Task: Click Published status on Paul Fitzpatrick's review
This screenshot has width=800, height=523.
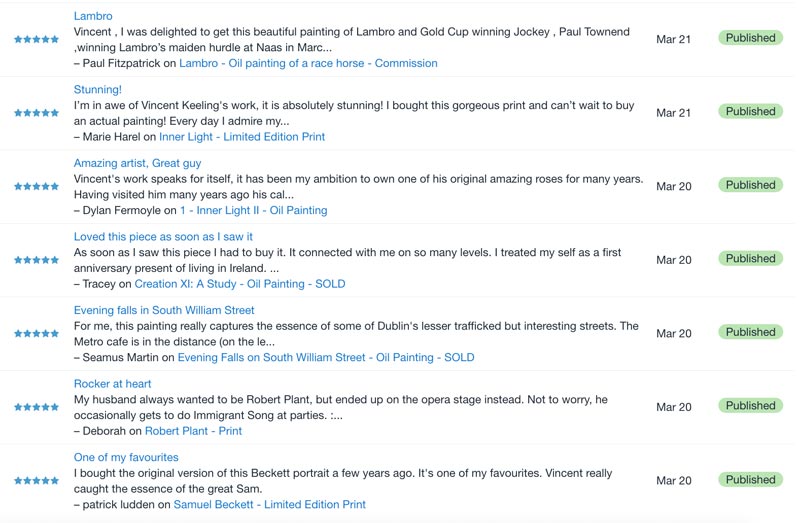Action: tap(750, 38)
